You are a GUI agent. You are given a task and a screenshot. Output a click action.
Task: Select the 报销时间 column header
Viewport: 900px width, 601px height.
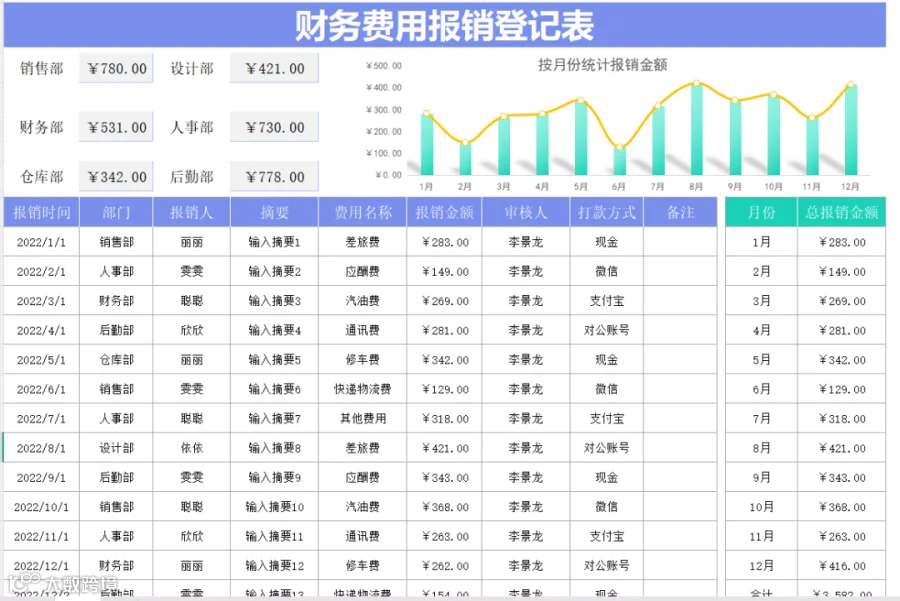(x=41, y=212)
